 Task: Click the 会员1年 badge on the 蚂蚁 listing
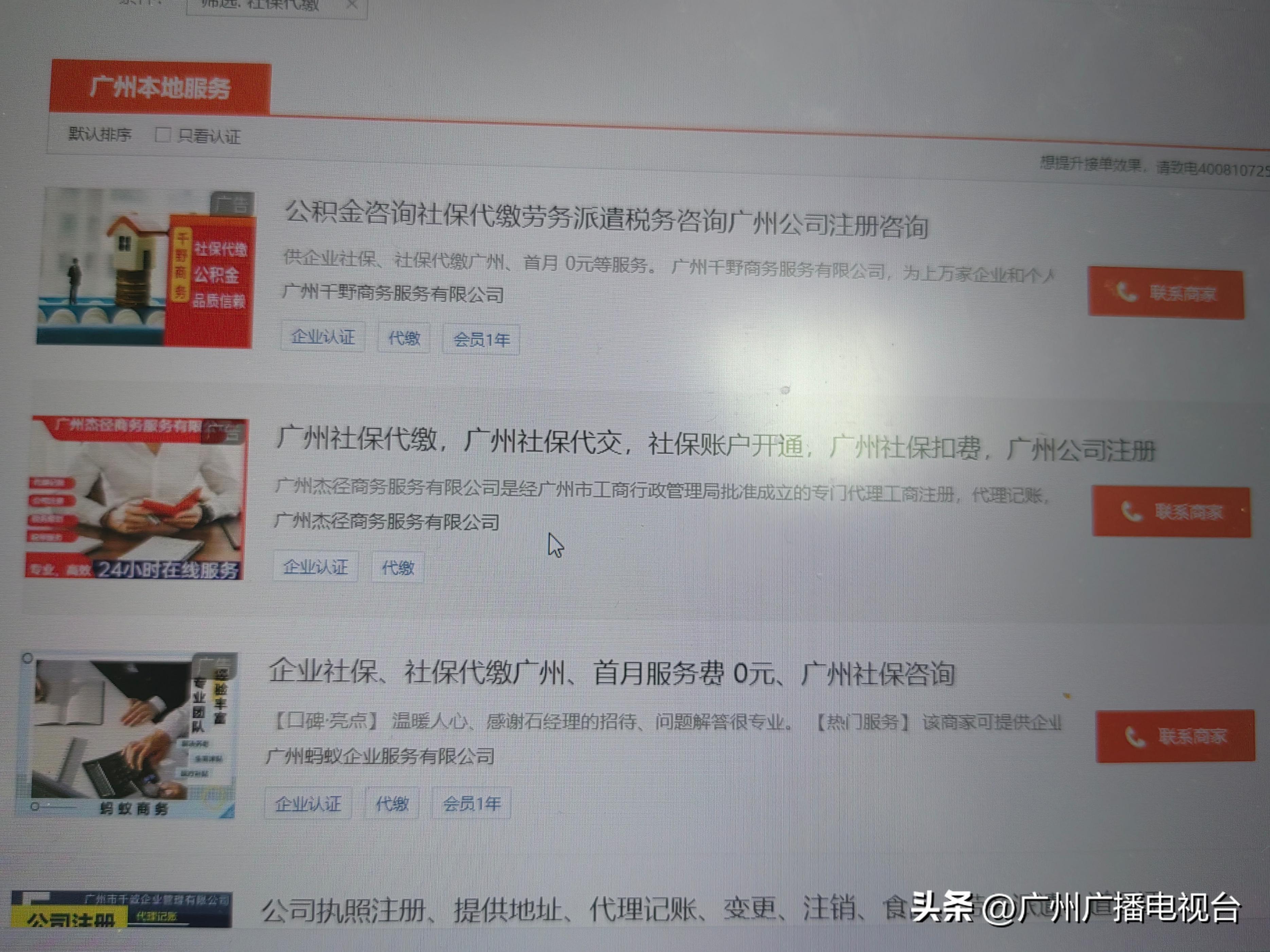[471, 803]
